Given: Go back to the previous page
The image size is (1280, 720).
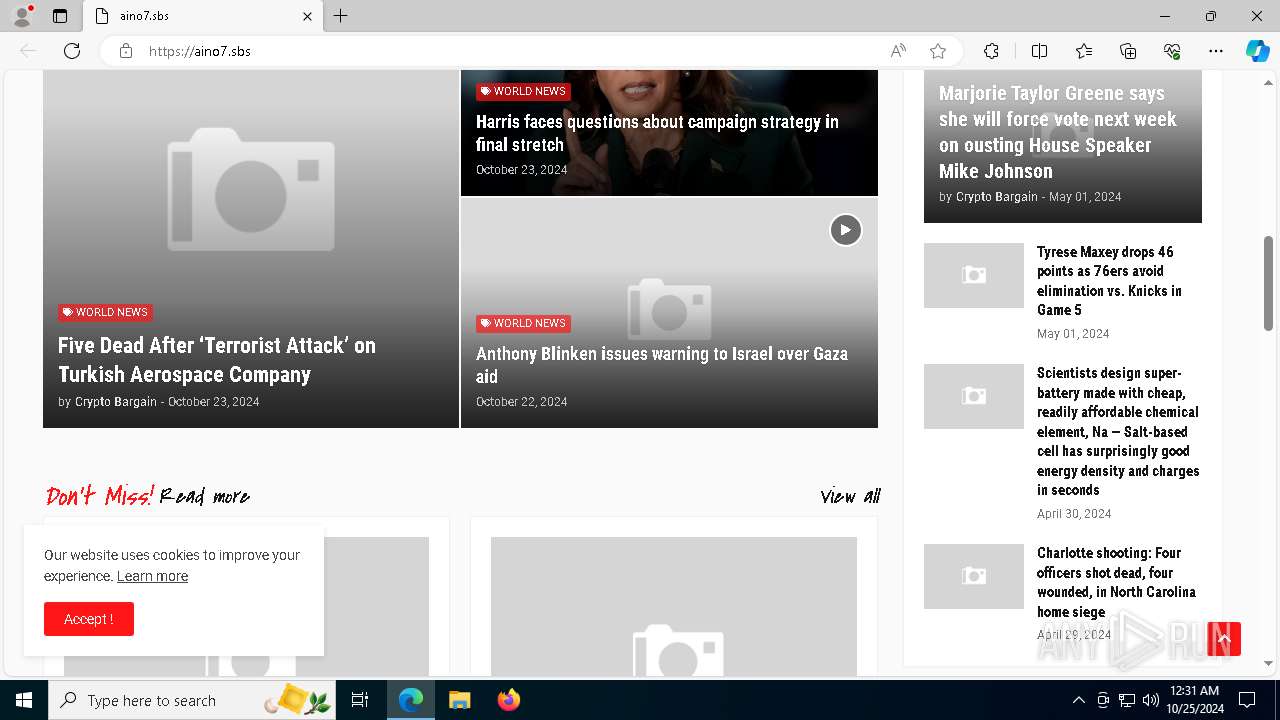Looking at the screenshot, I should click(28, 51).
